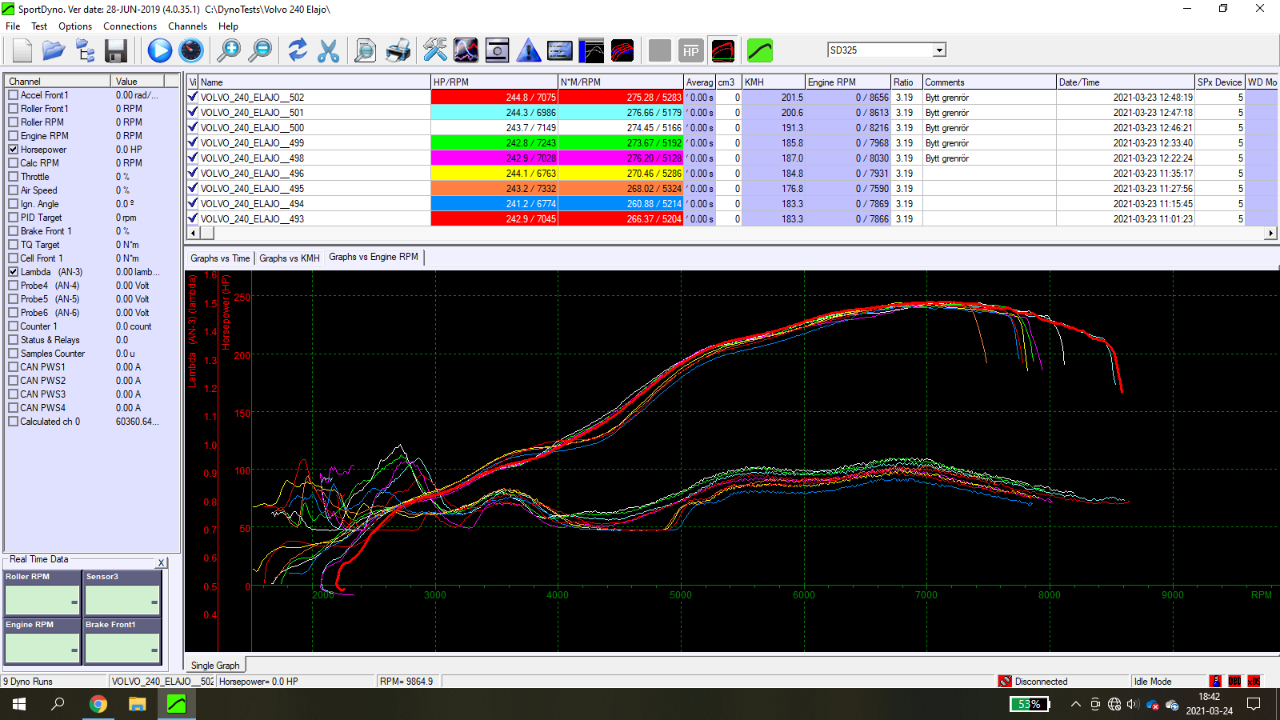Start a test with the blue play icon
Image resolution: width=1280 pixels, height=720 pixels.
[160, 50]
